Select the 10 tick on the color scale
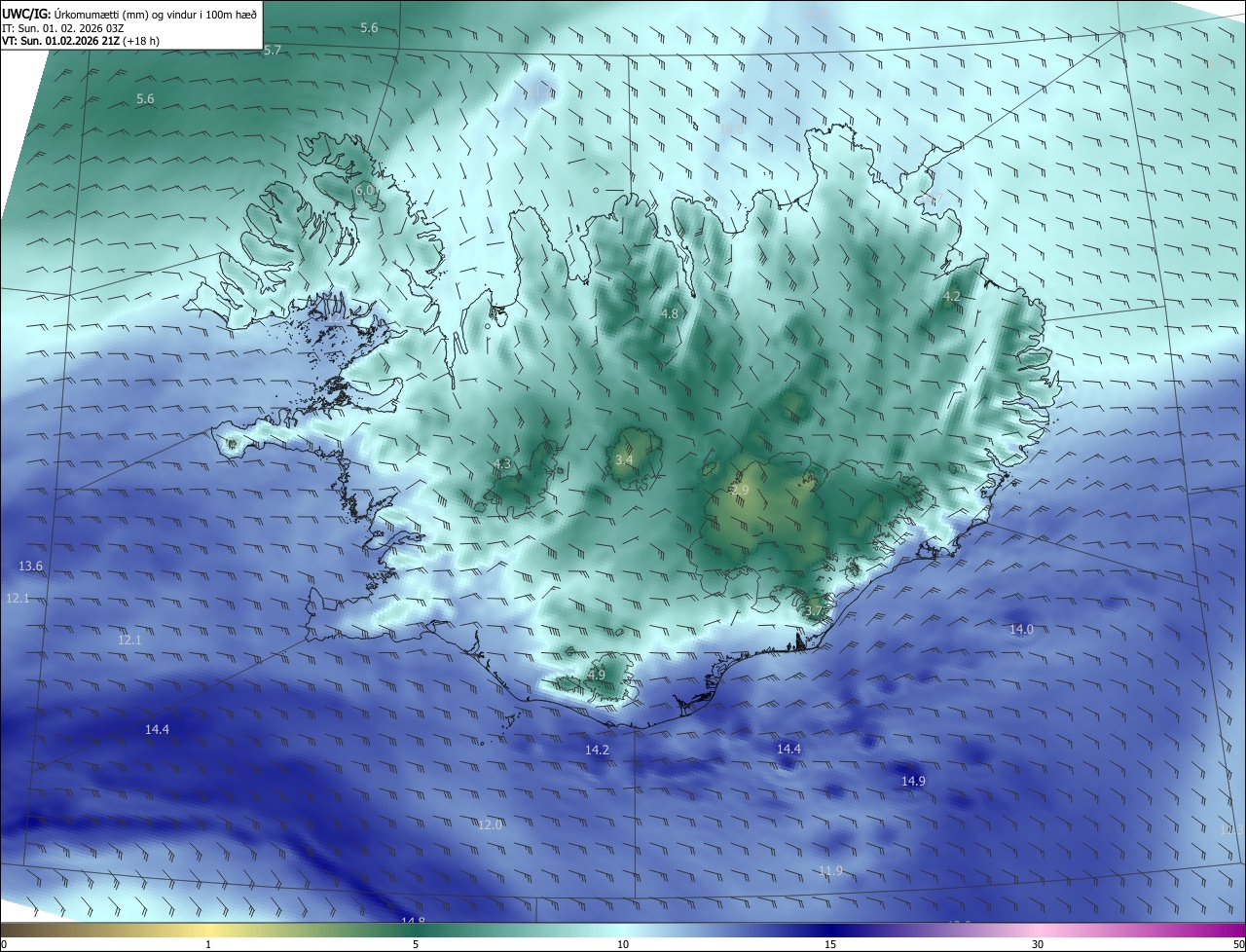Image resolution: width=1246 pixels, height=952 pixels. [623, 944]
